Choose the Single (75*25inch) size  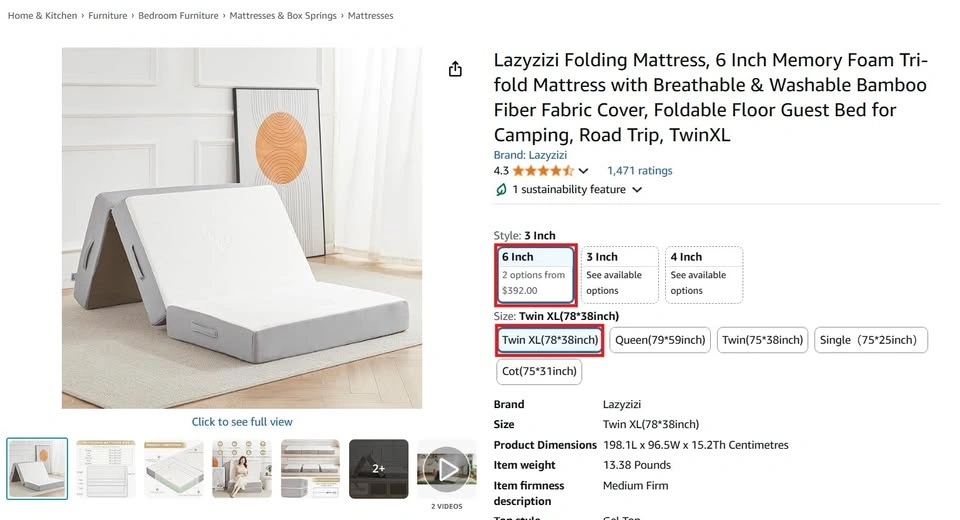[x=868, y=340]
